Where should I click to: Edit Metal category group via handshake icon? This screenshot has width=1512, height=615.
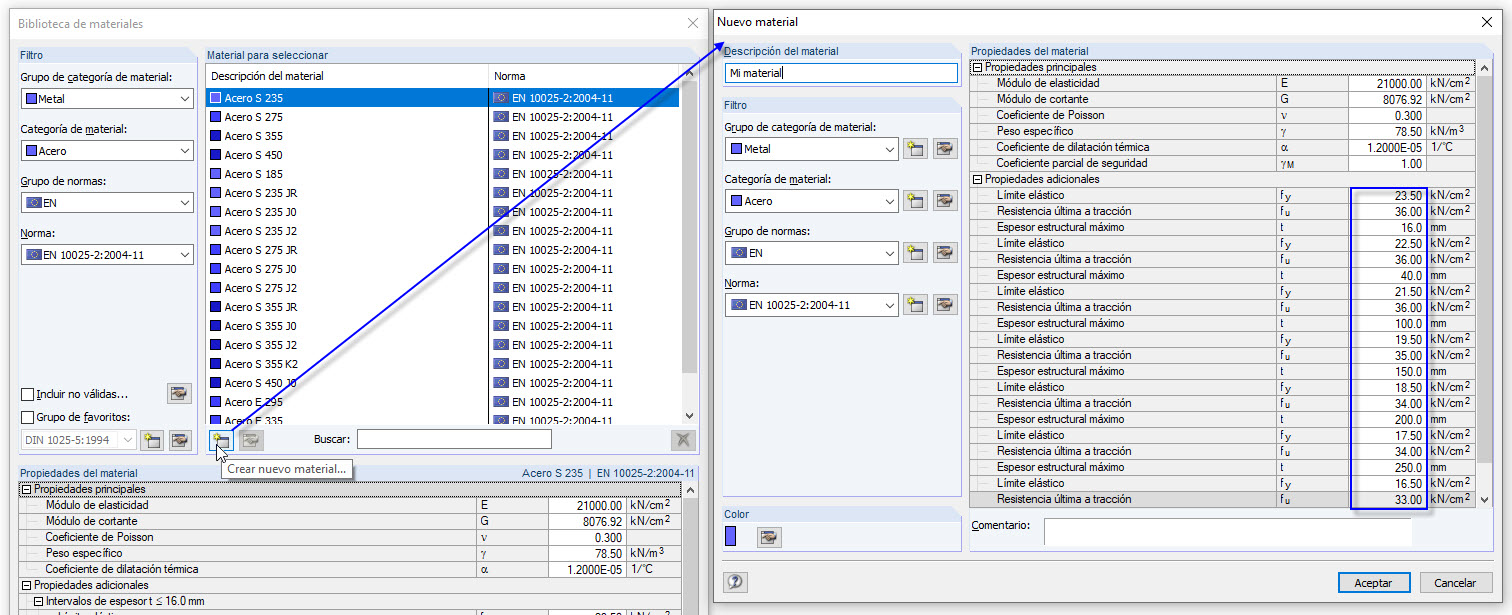(945, 149)
